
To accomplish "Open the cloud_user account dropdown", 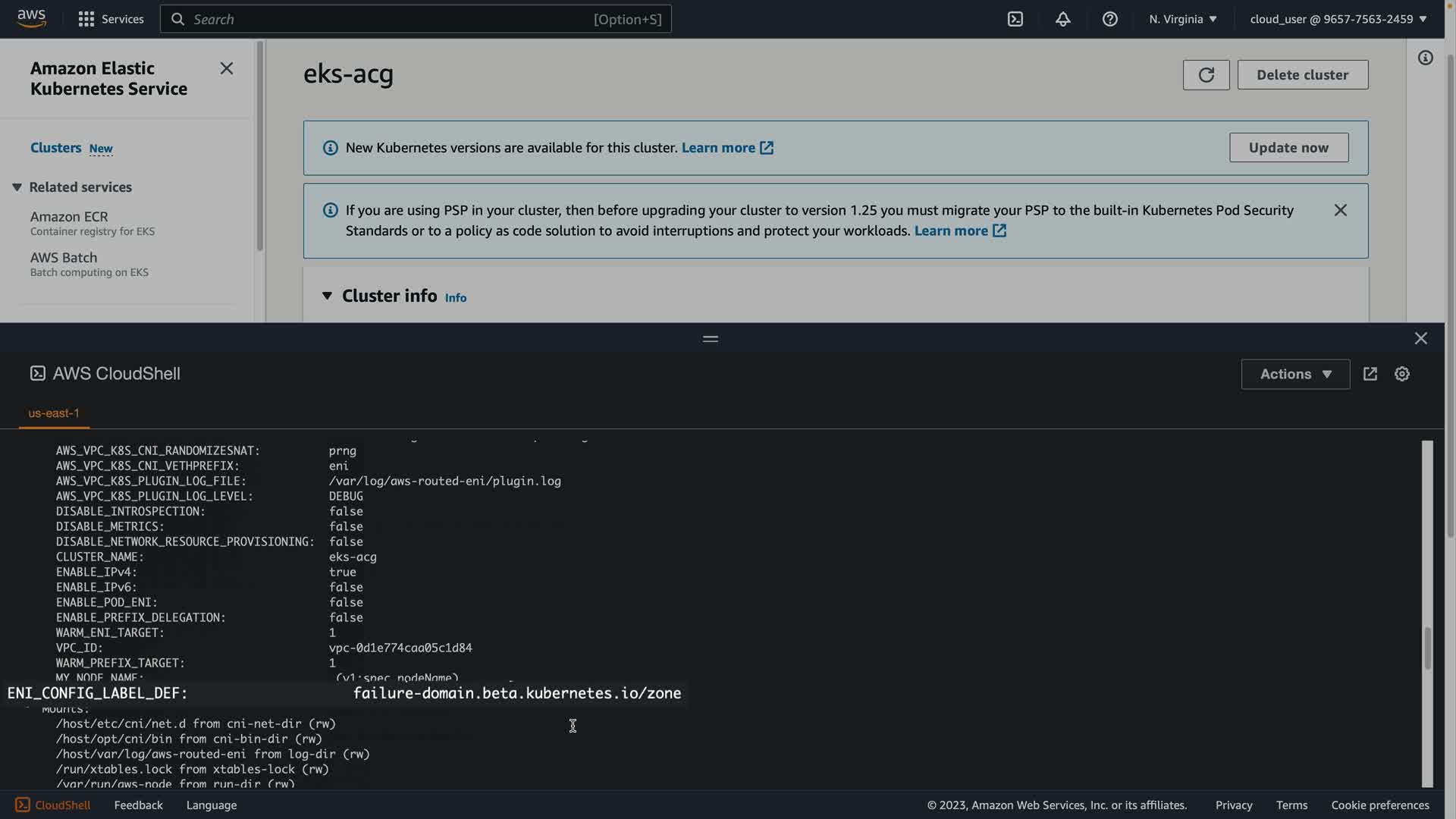I will pos(1338,19).
